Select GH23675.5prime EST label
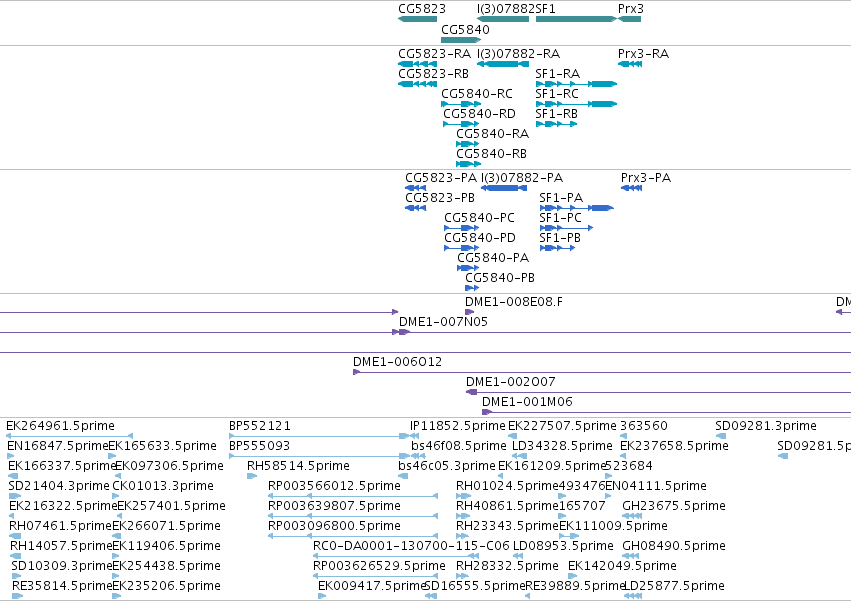The image size is (851, 601). pos(674,506)
